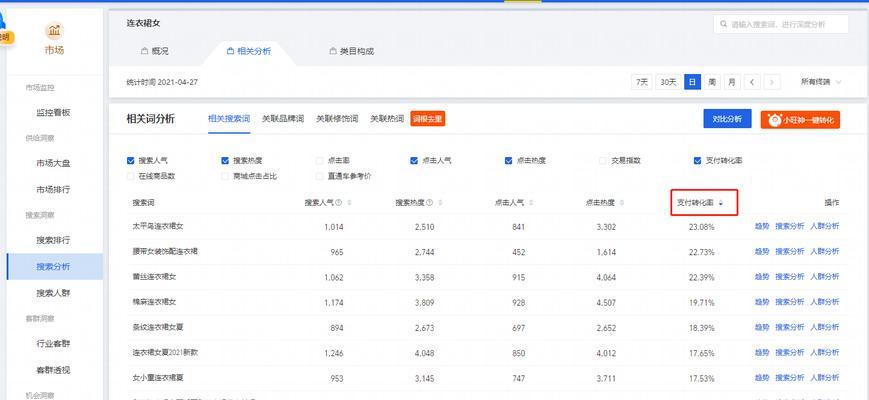The height and width of the screenshot is (400, 869).
Task: Click 趋势 link for 太平鸟连衣裙女
Action: pos(761,226)
